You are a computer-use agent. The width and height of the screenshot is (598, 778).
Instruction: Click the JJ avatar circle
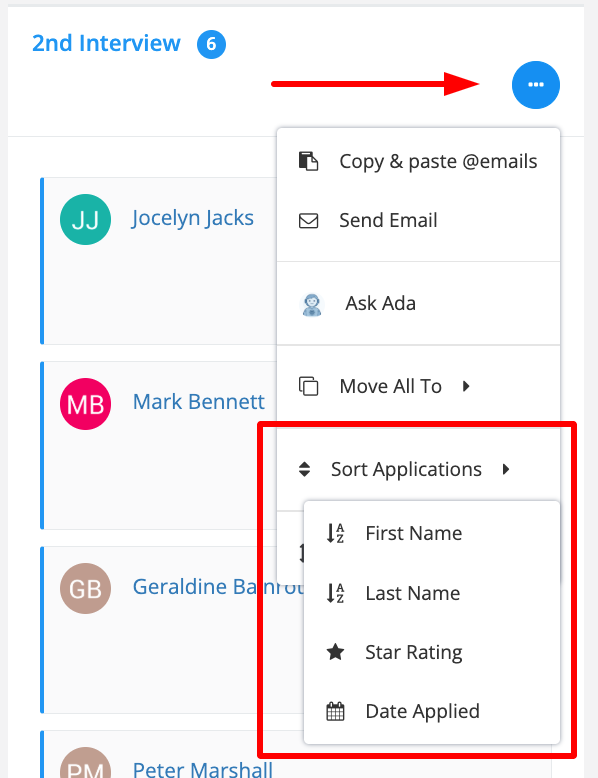(85, 219)
